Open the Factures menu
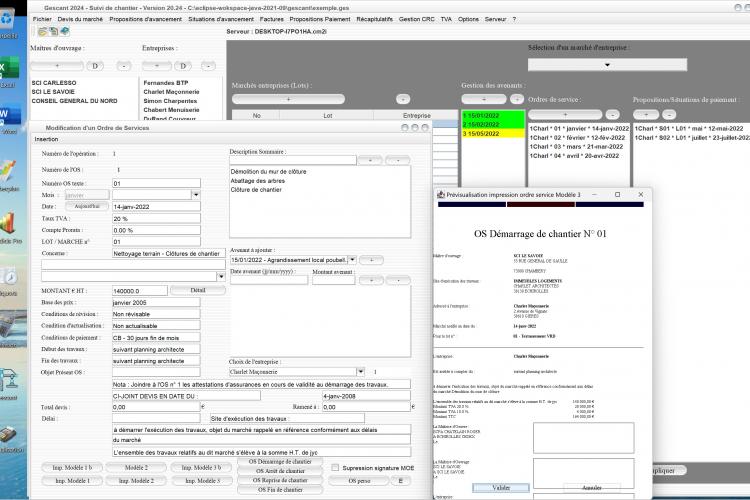The image size is (750, 500). tap(272, 19)
